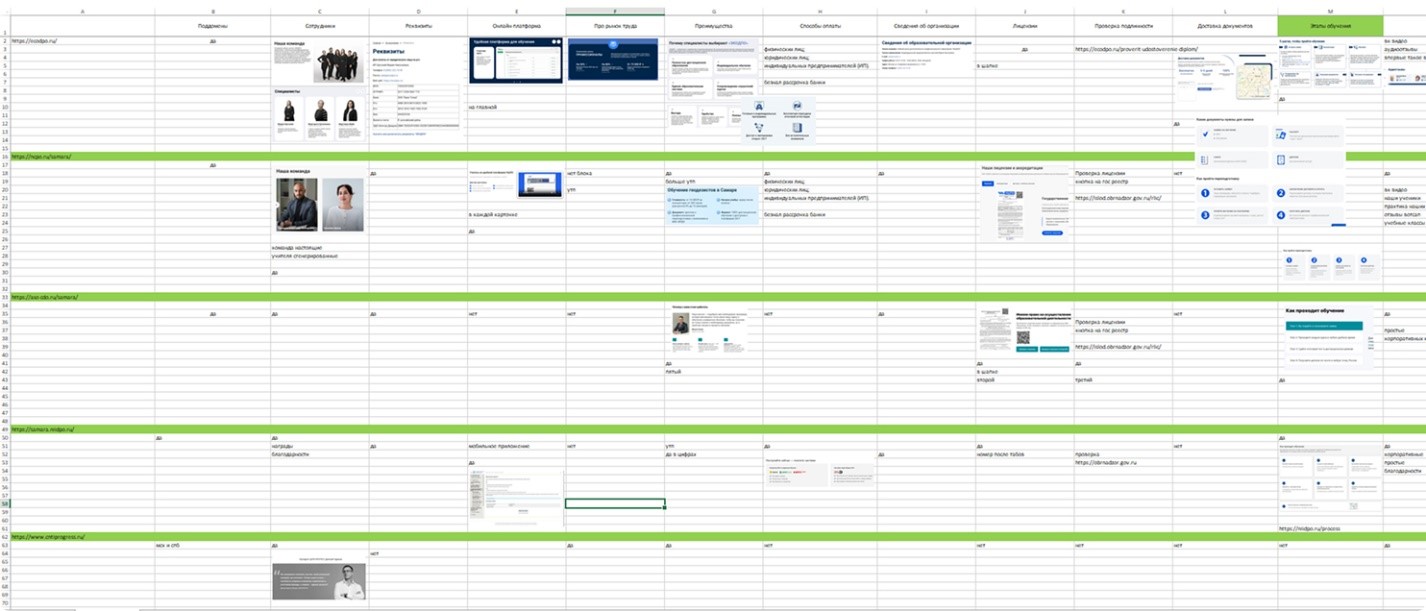Click the rmdpo.ru/process link
Viewport: 1426px width, 611px height.
pos(1309,528)
